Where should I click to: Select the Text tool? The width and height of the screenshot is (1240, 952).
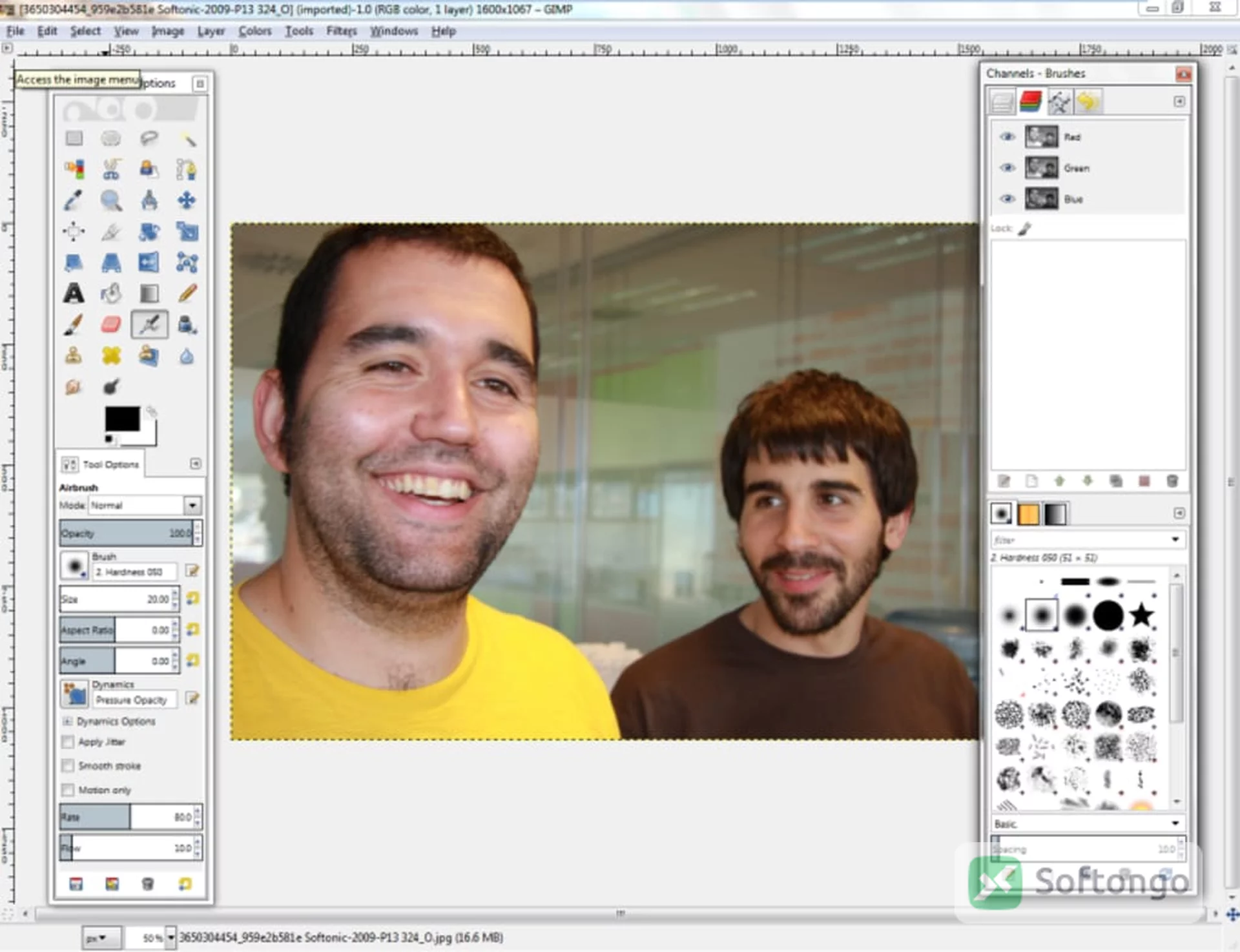coord(74,294)
